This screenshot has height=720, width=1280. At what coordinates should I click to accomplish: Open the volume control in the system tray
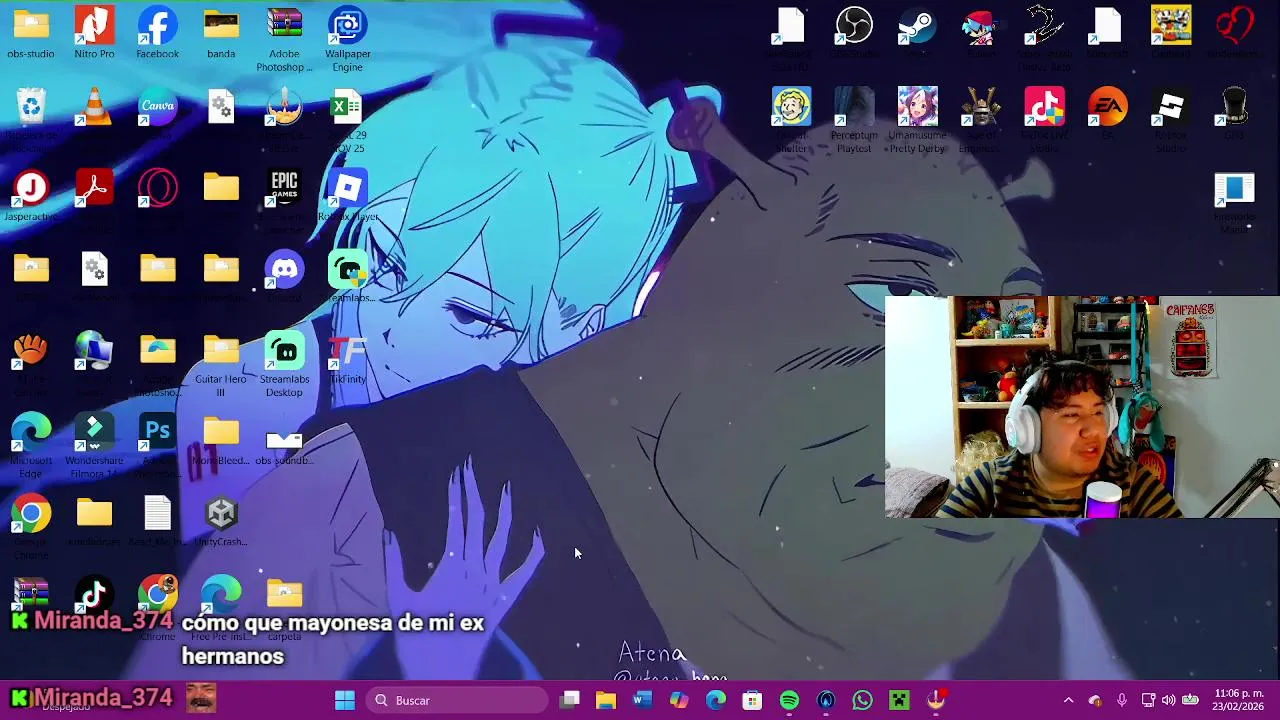[x=1168, y=700]
